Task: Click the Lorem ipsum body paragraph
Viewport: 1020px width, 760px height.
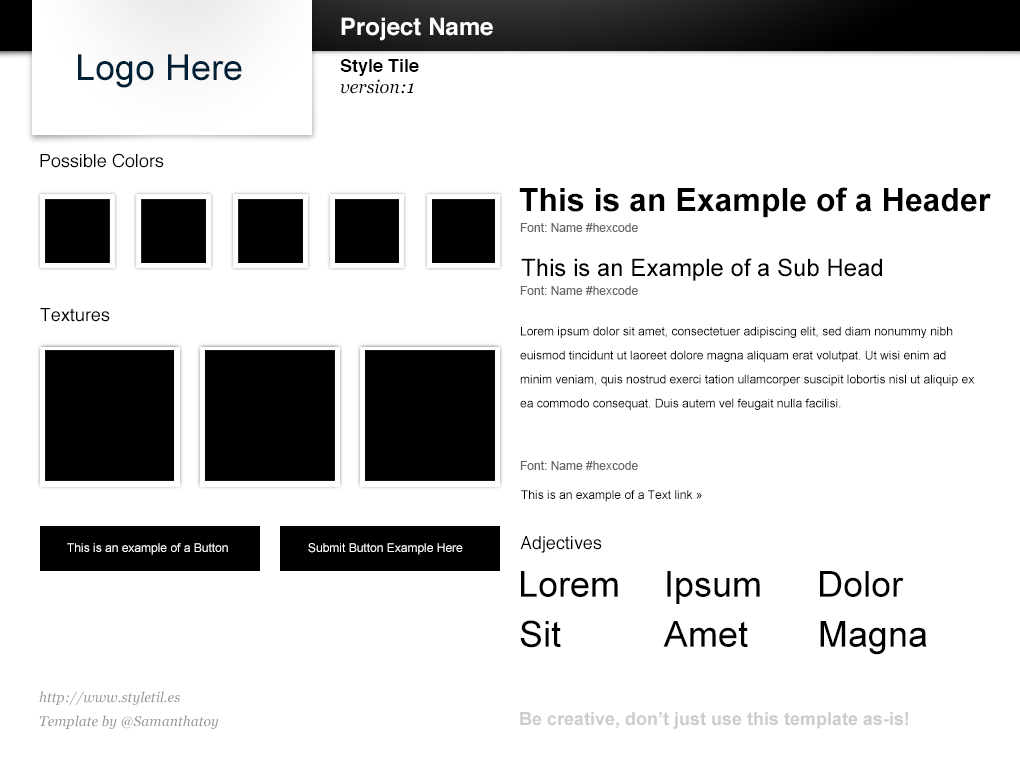Action: pyautogui.click(x=747, y=368)
